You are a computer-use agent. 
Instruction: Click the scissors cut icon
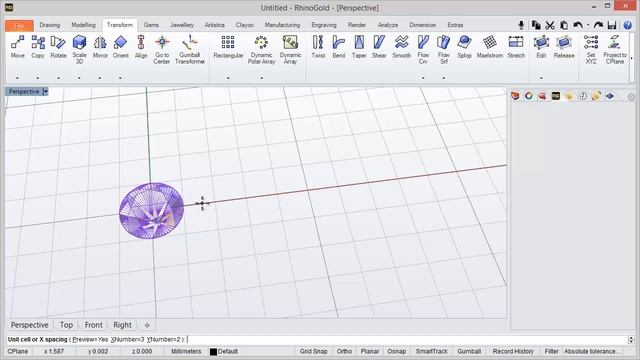(x=550, y=25)
